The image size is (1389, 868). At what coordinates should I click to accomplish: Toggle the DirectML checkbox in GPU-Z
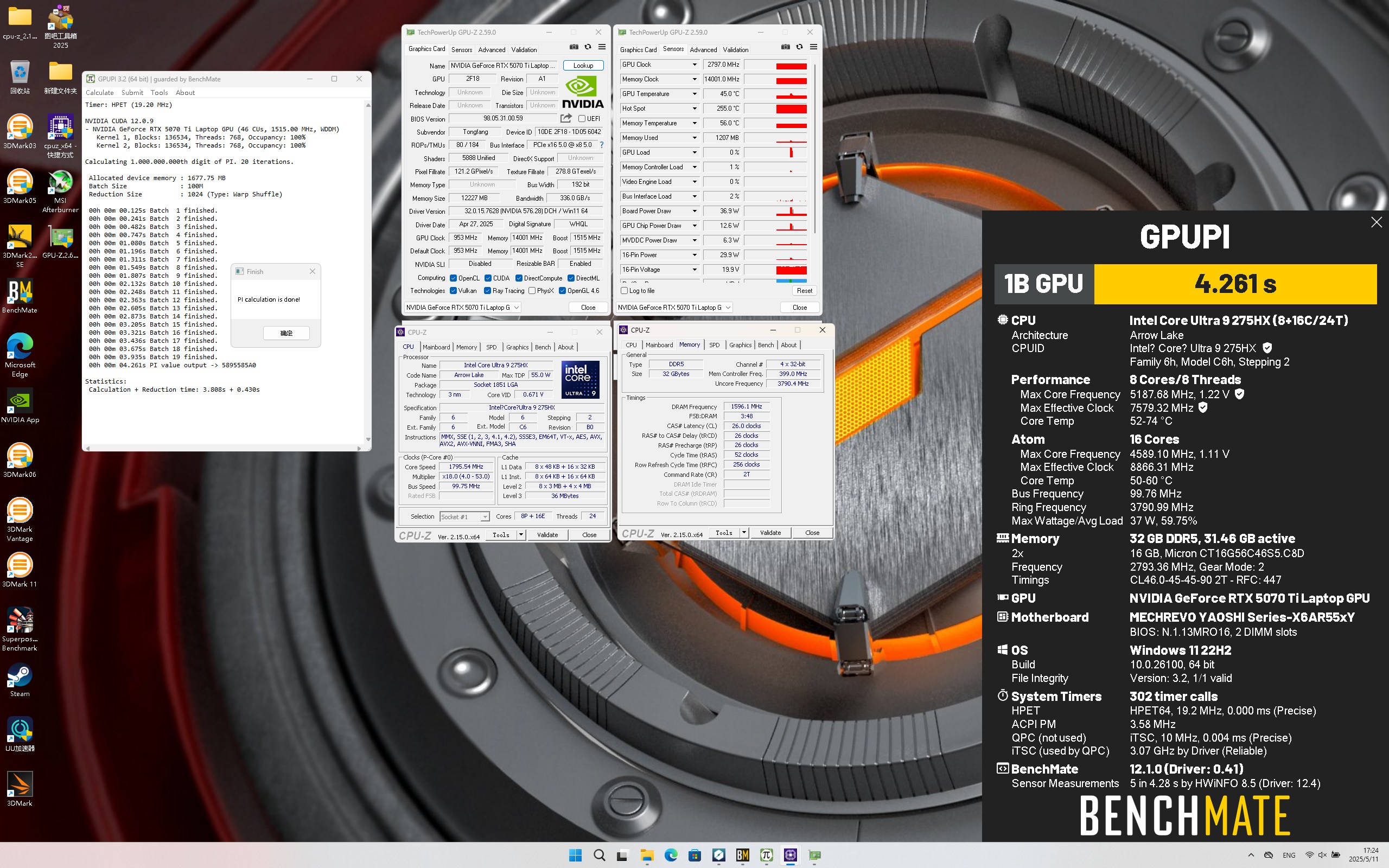click(x=571, y=278)
